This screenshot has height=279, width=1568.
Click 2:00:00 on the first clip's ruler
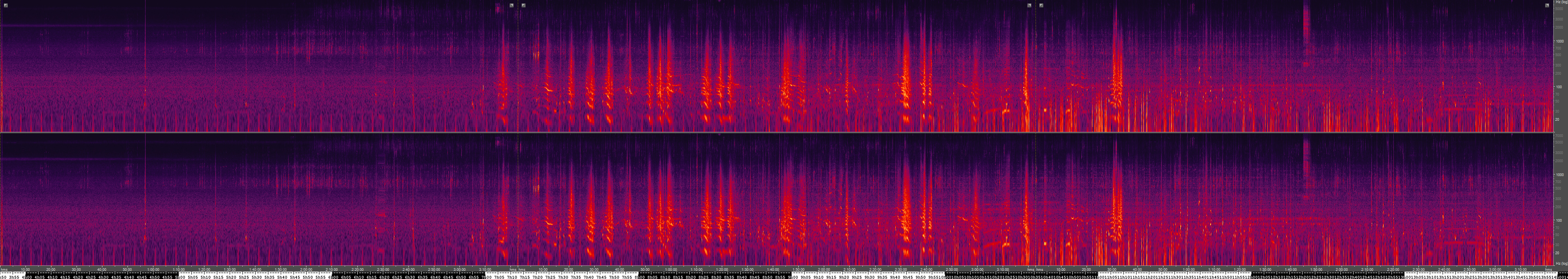click(306, 269)
